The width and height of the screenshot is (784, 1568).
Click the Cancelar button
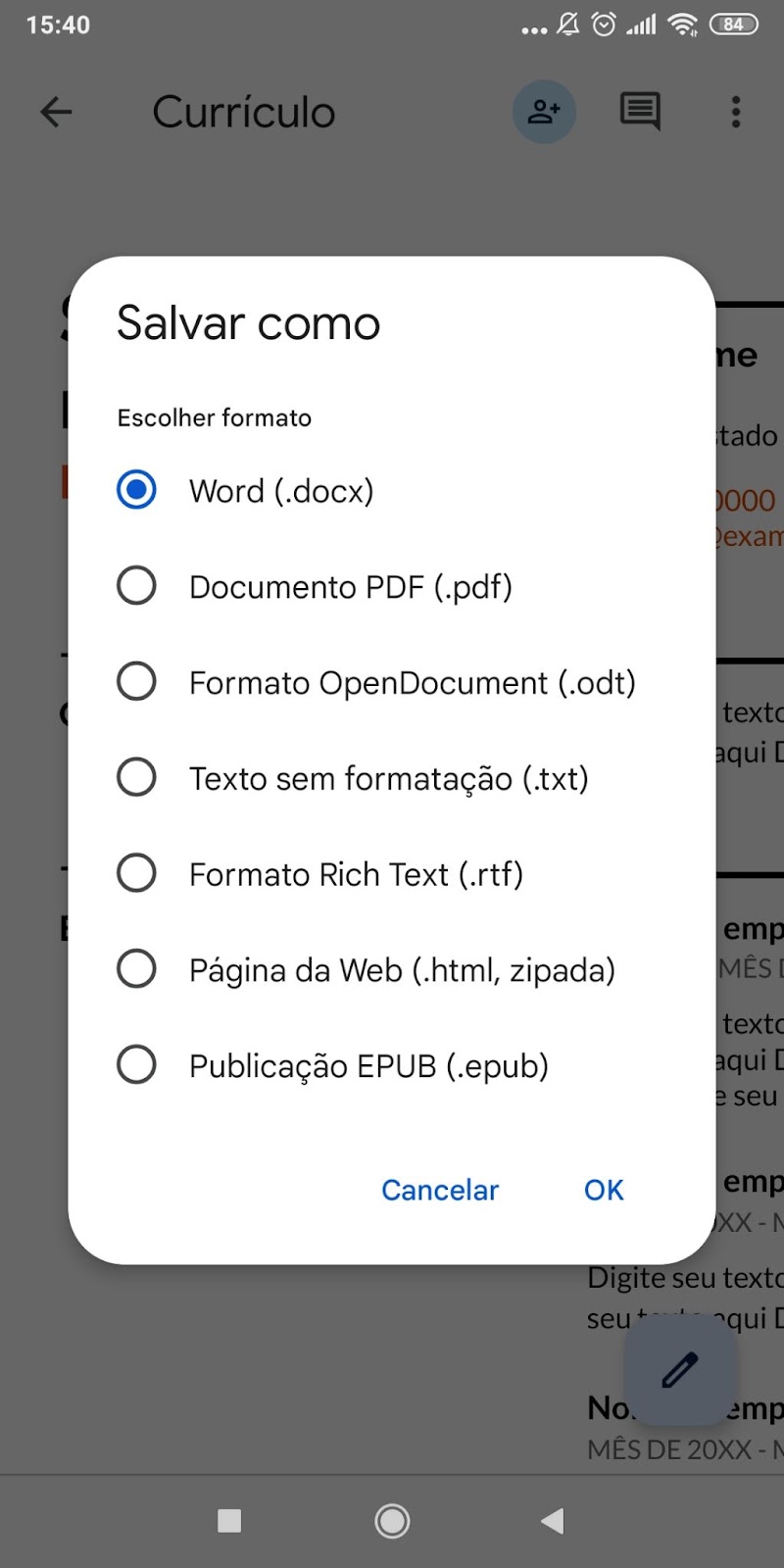pyautogui.click(x=440, y=1190)
